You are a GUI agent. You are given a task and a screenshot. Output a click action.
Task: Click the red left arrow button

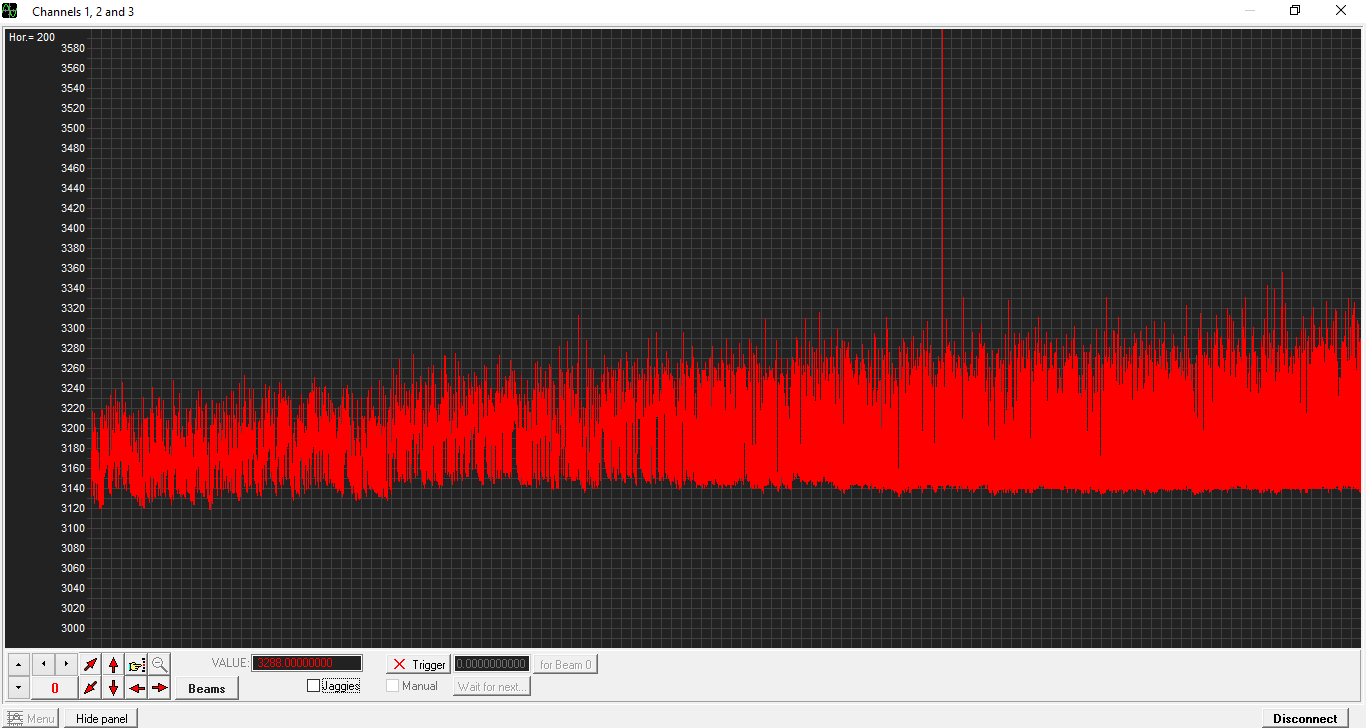pos(137,688)
